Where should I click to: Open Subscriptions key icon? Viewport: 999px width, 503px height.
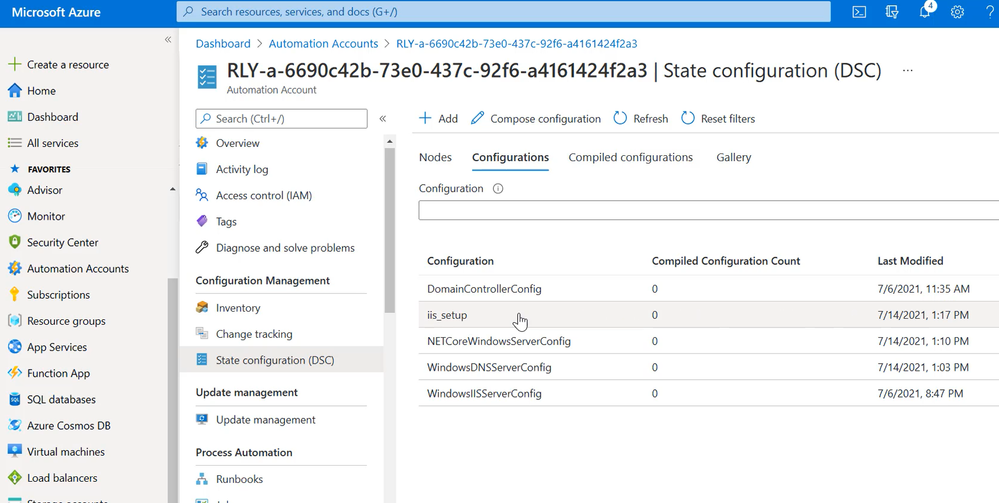point(14,295)
